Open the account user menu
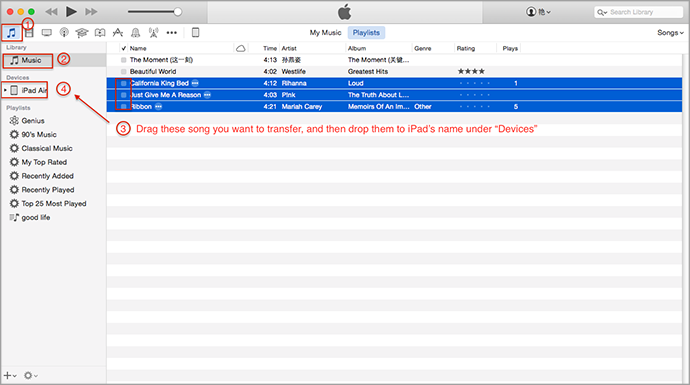690x385 pixels. (538, 12)
